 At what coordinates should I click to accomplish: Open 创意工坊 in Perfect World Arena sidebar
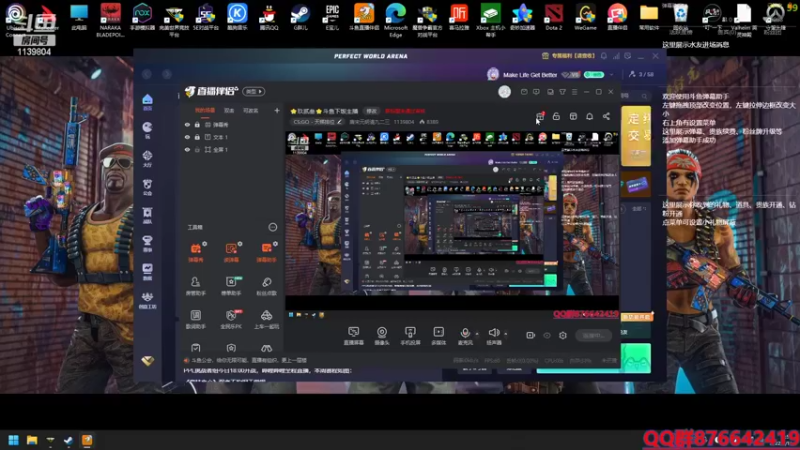click(147, 301)
